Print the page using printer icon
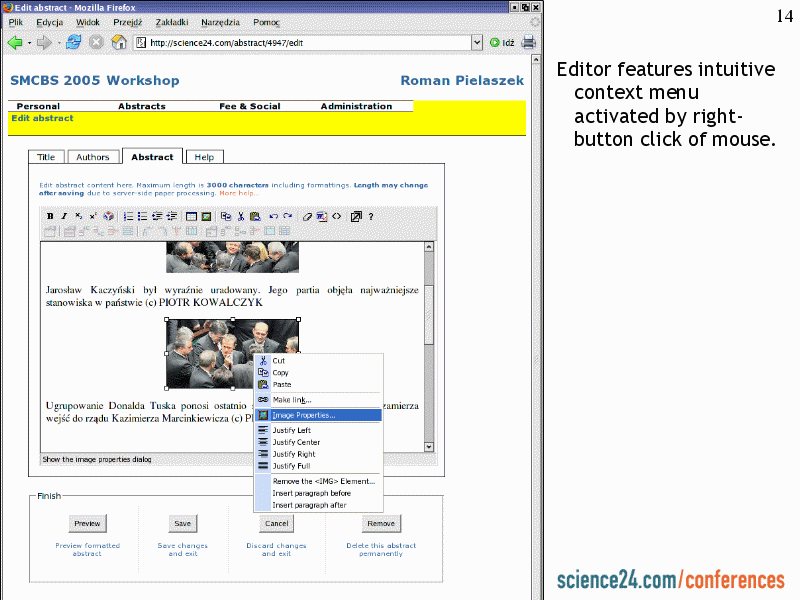Screen dimensions: 800x600 pyautogui.click(x=528, y=42)
